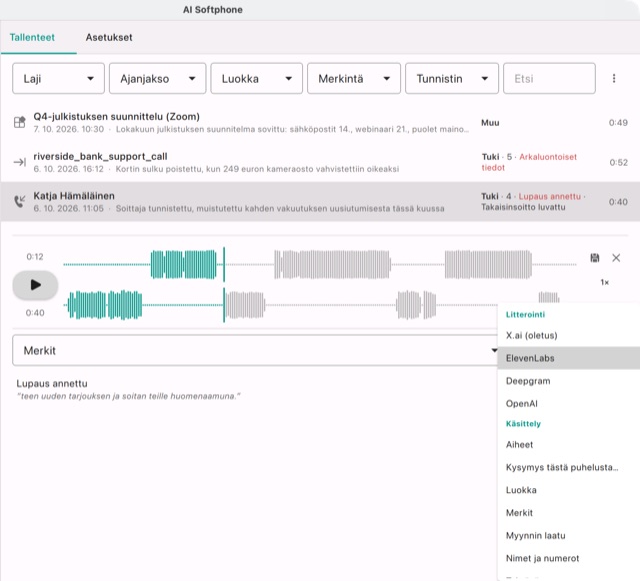The height and width of the screenshot is (581, 640).
Task: Select Merkit in the popup menu
Action: (569, 513)
